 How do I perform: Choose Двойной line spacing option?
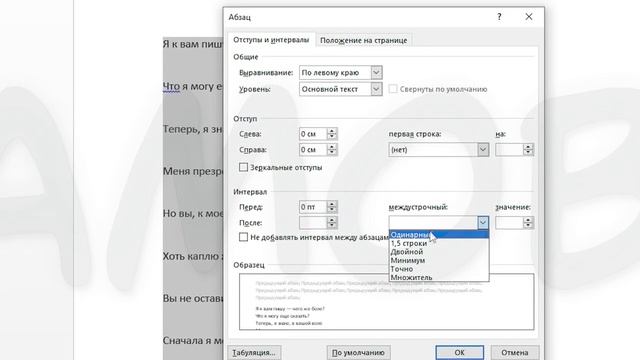pos(439,252)
